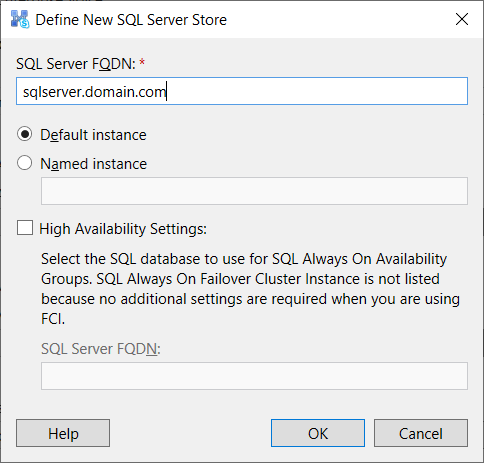This screenshot has width=484, height=463.
Task: Click the "Named instance" label text
Action: point(94,164)
